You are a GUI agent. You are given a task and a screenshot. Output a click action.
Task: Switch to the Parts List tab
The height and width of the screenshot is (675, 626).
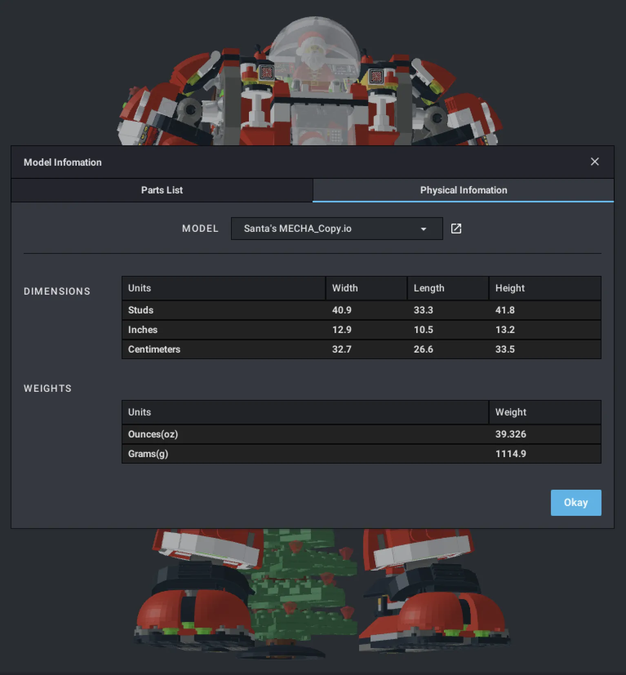tap(161, 190)
